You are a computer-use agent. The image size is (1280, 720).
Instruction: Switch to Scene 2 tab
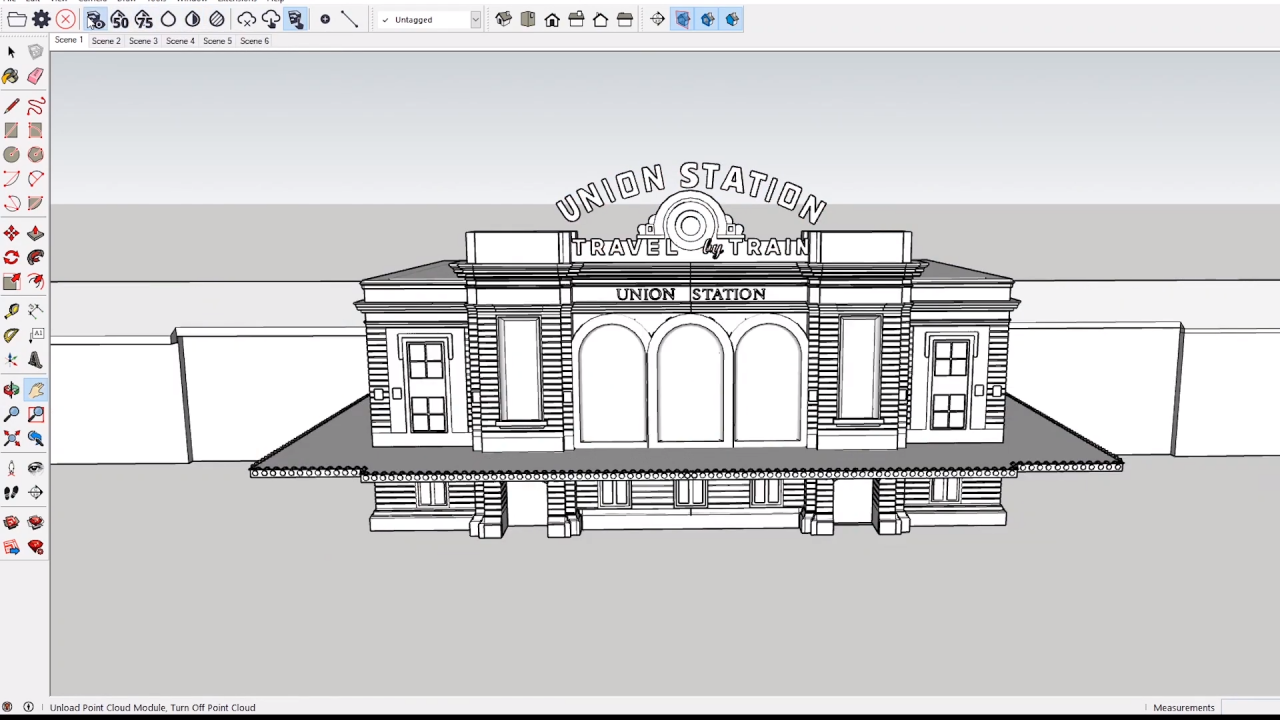106,41
